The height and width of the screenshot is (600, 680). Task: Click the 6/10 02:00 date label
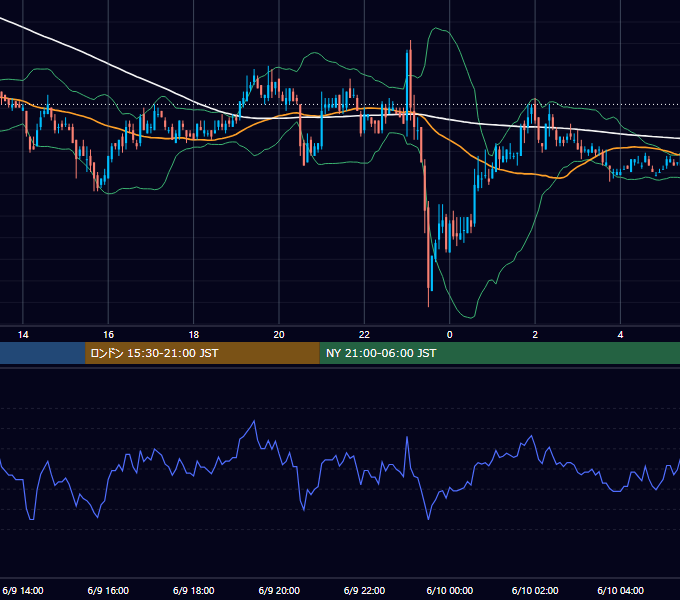(535, 591)
